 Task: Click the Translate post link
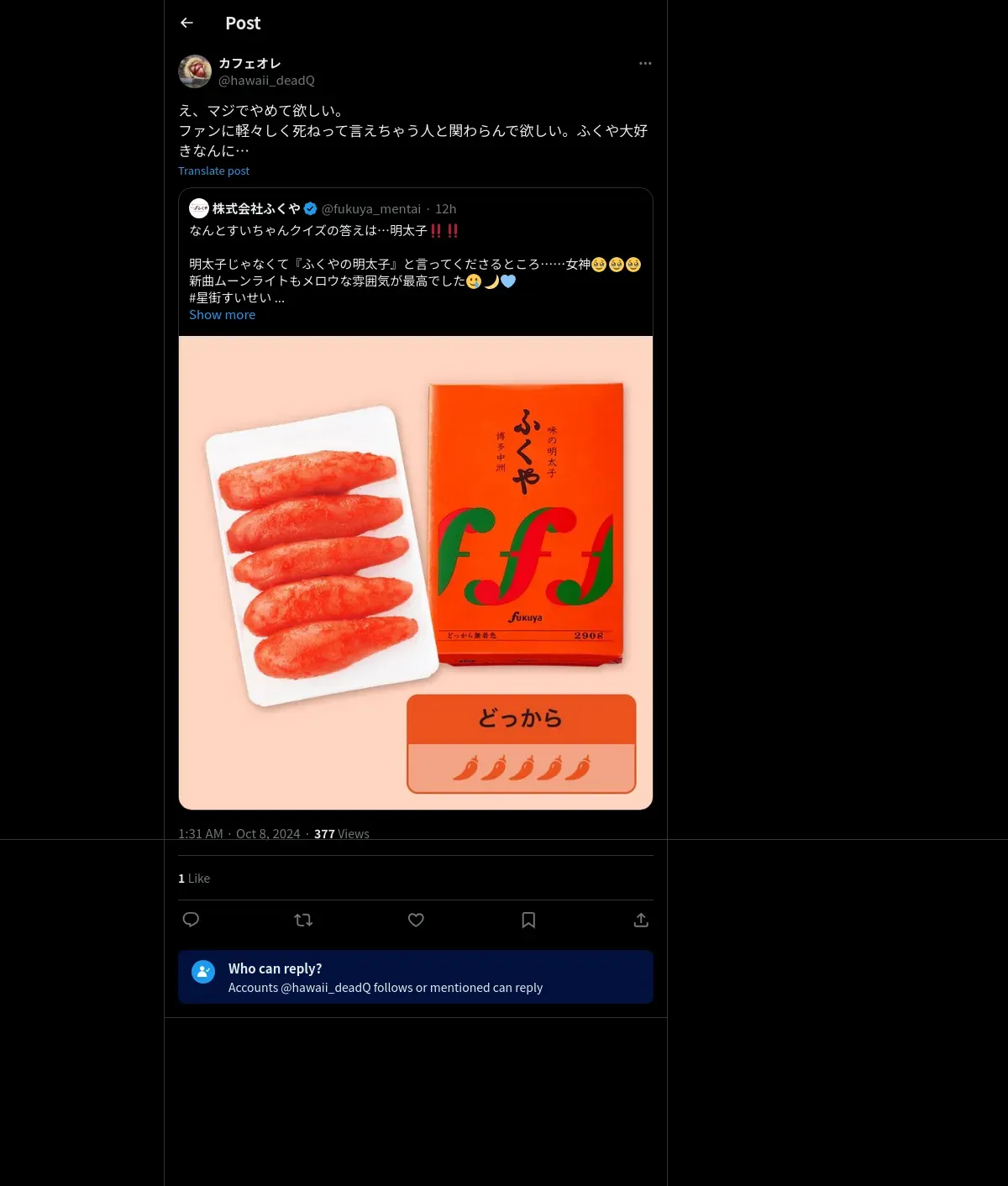pyautogui.click(x=213, y=171)
